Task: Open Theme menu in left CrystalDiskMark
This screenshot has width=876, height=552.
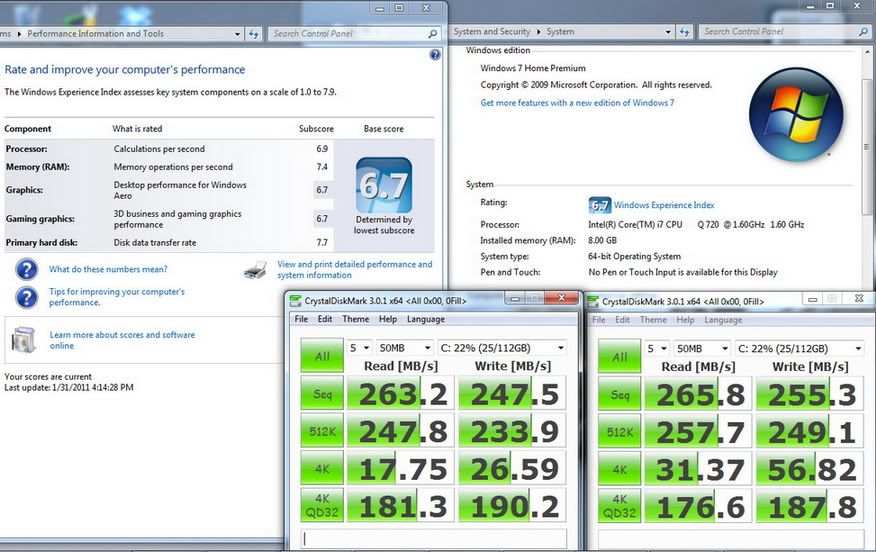Action: [x=355, y=319]
